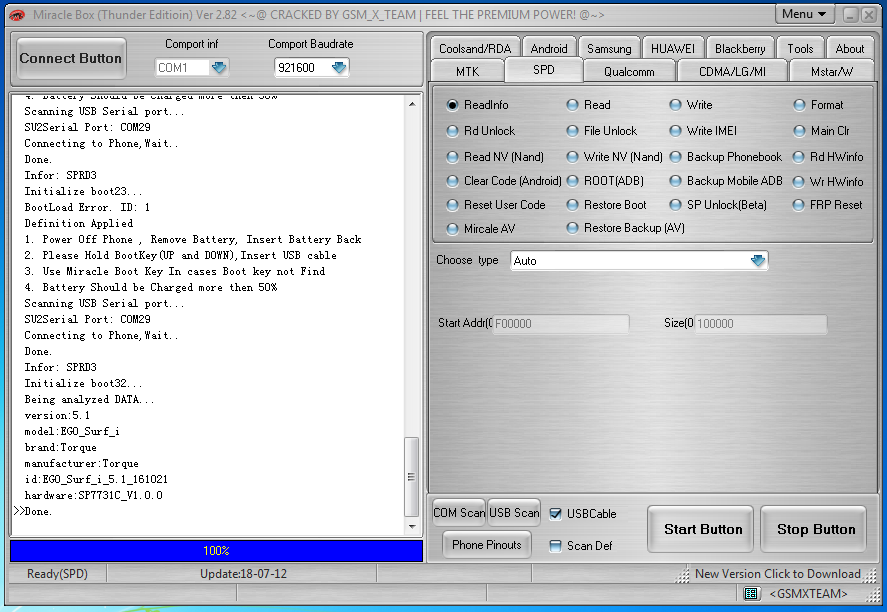887x612 pixels.
Task: Click the hardware:SP7731C_V1.0.0 log line
Action: tap(93, 495)
